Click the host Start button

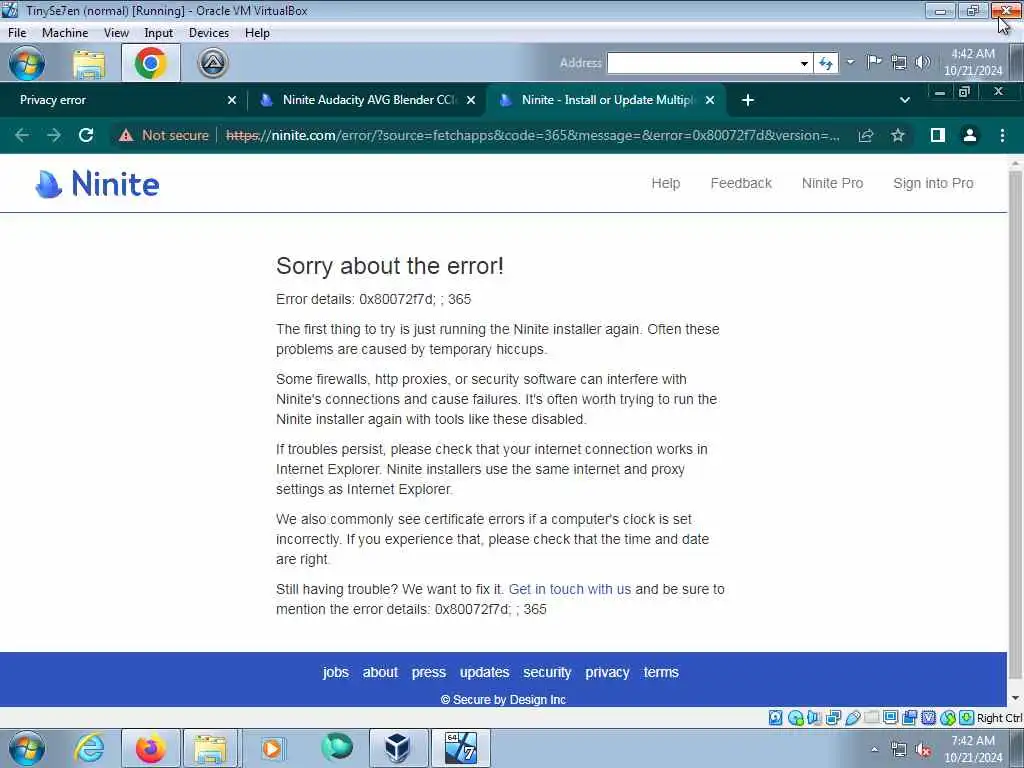click(27, 748)
